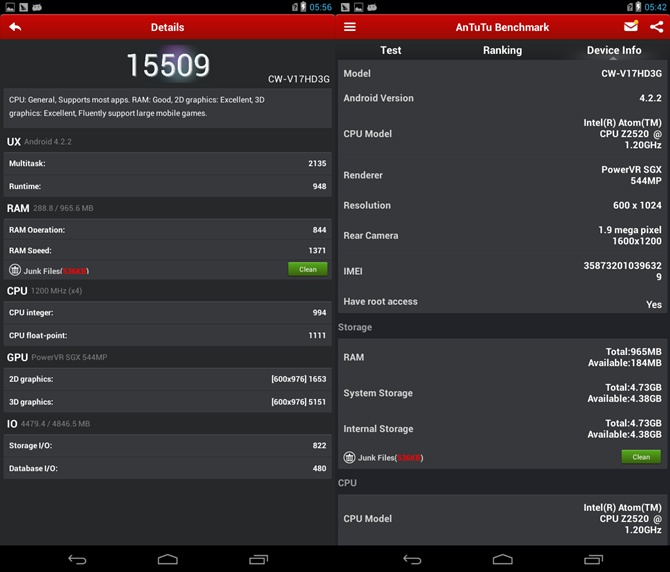Tap Android home button on right screen
Image resolution: width=670 pixels, height=572 pixels.
[502, 559]
